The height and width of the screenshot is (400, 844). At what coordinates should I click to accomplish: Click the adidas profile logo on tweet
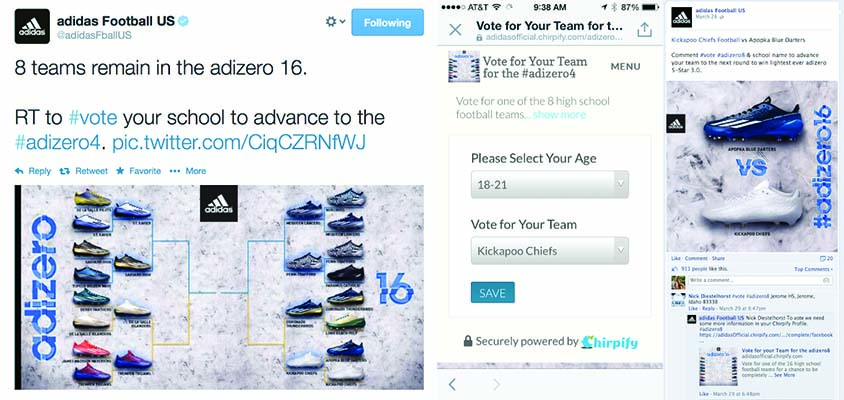click(x=32, y=26)
